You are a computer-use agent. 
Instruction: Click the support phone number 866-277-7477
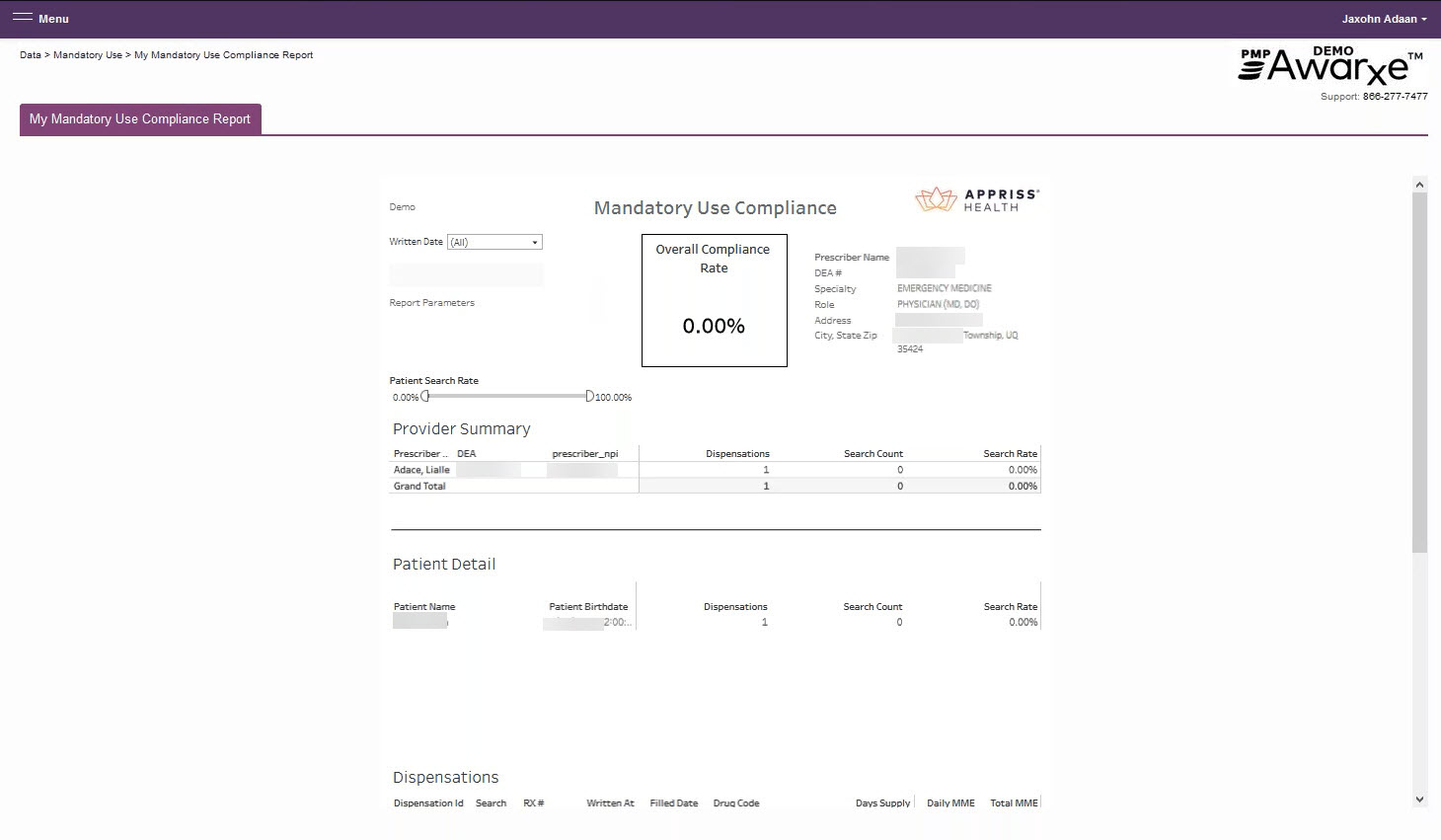[1395, 97]
